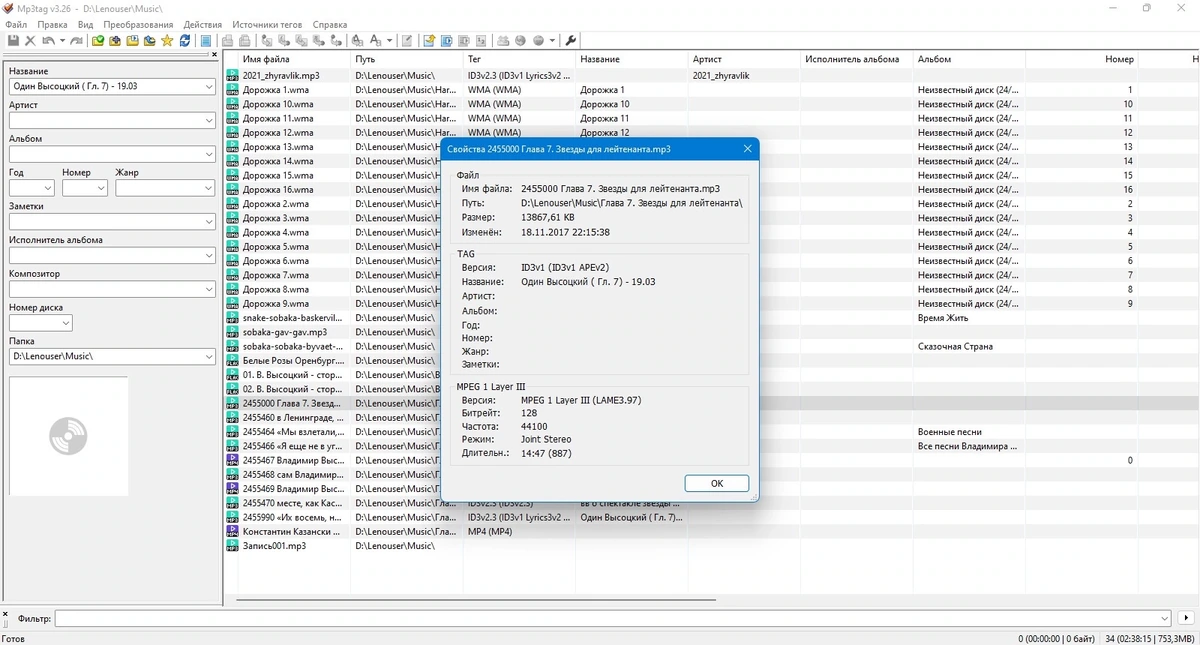Open the Правка menu
This screenshot has width=1200, height=645.
click(52, 24)
